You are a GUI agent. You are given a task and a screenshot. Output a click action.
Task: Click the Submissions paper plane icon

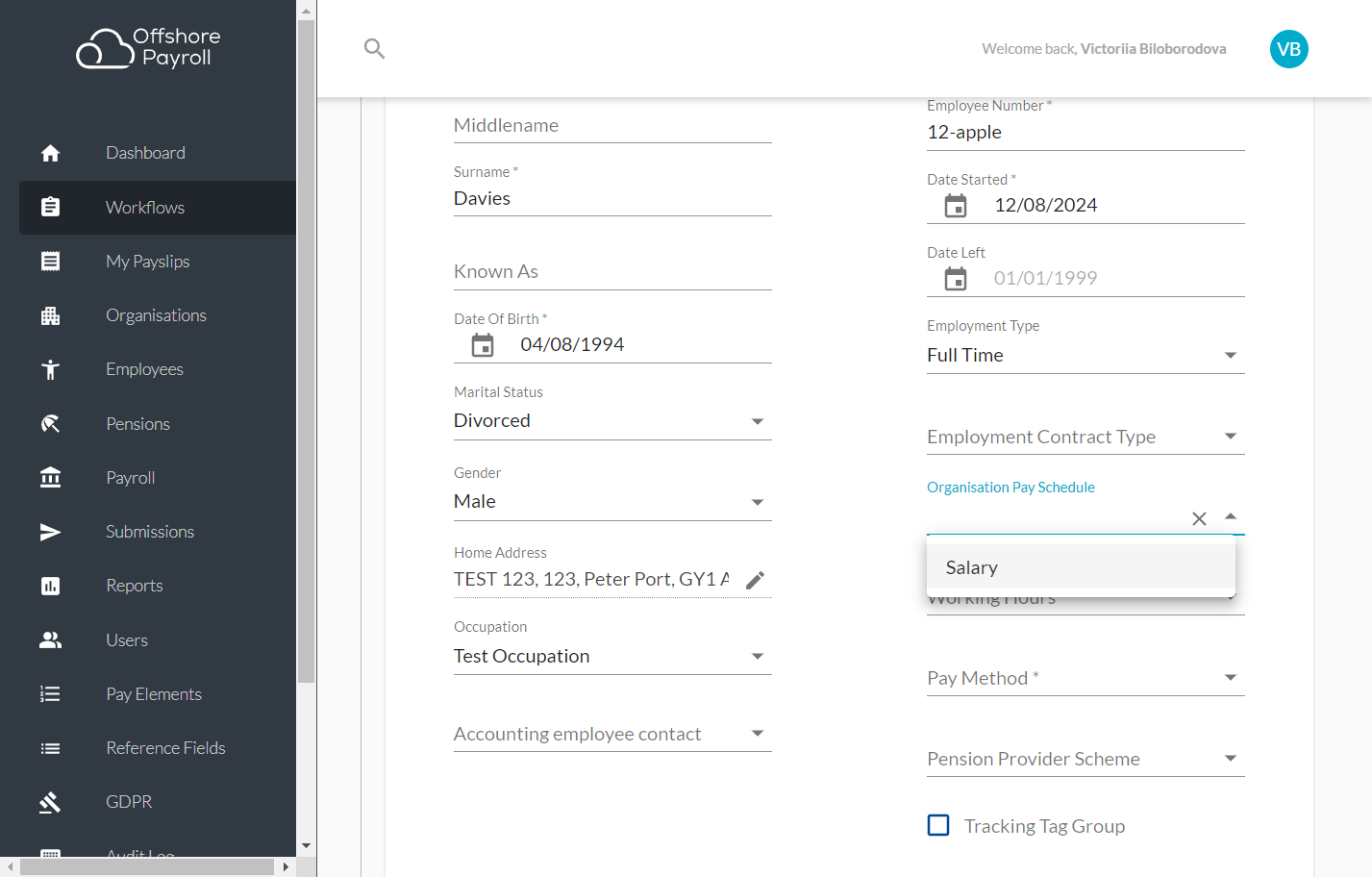pos(50,532)
